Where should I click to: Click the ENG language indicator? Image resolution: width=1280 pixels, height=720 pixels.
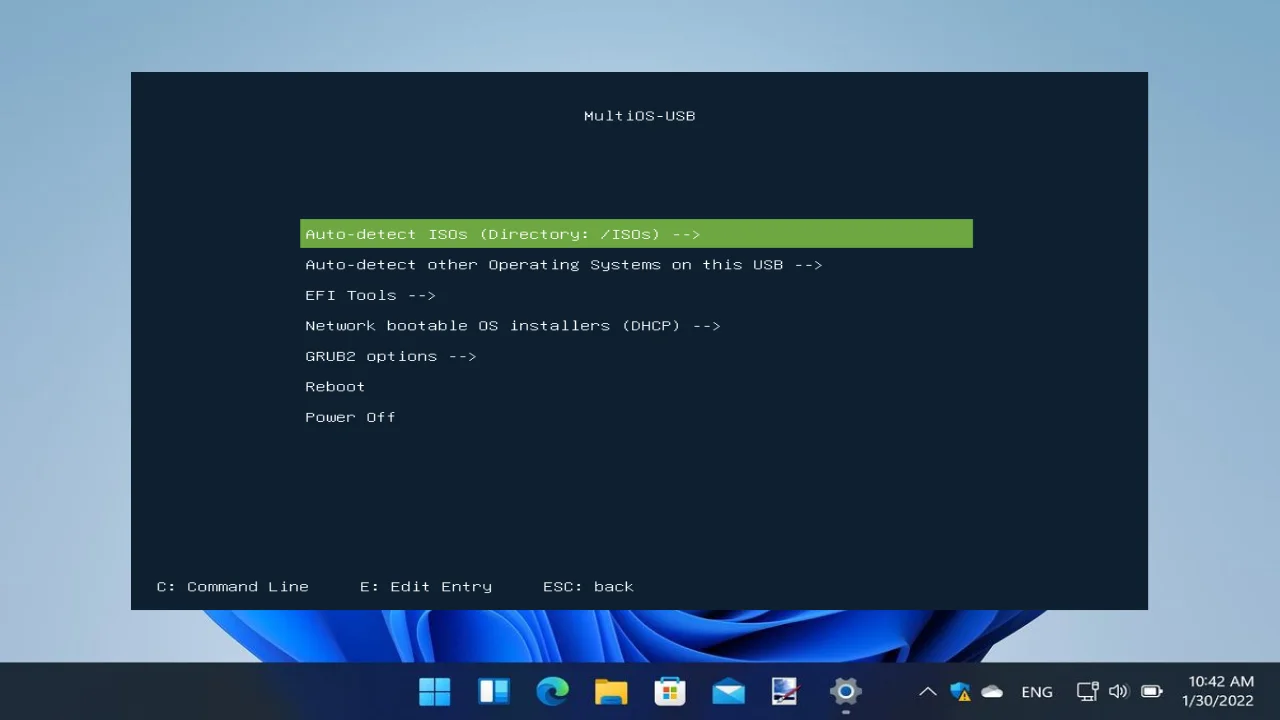(1037, 691)
